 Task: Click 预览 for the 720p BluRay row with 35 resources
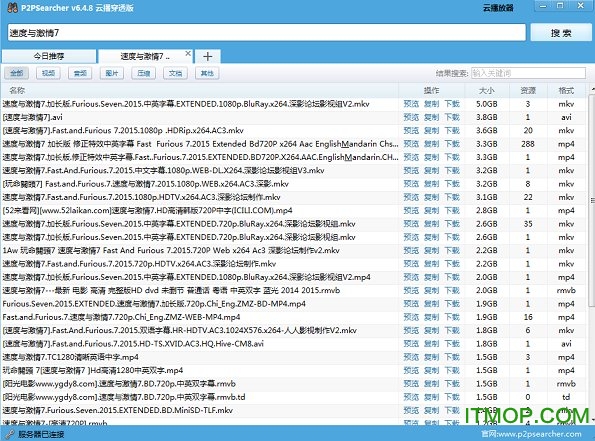coord(411,224)
